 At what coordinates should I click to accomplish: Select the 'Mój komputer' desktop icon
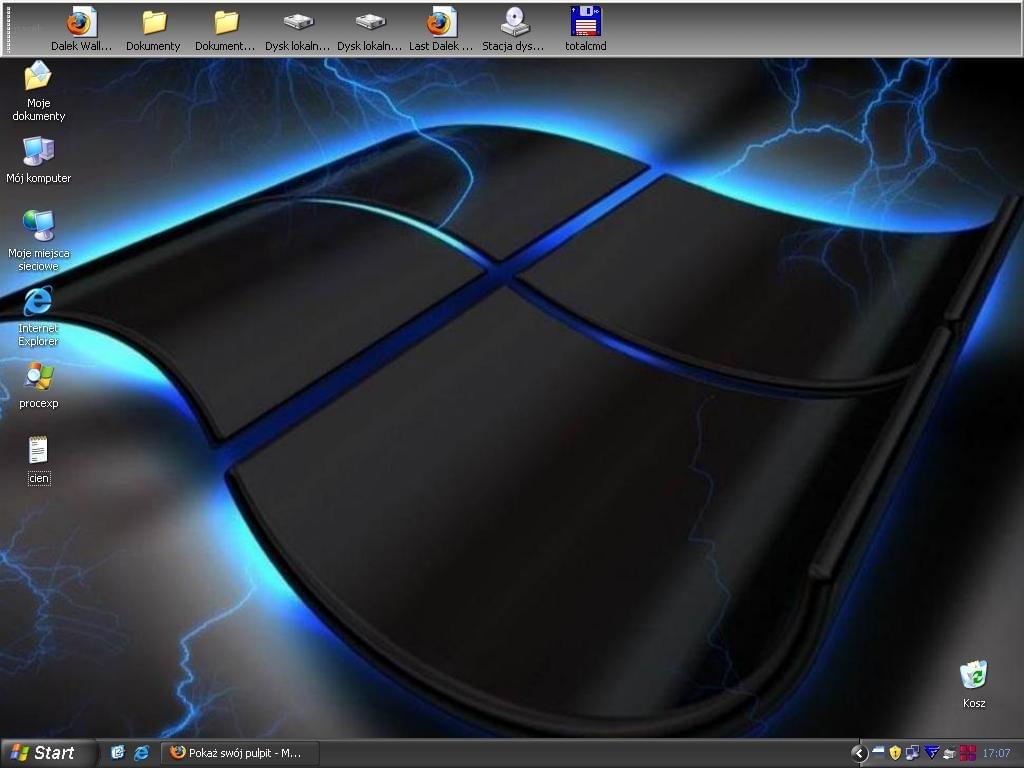pyautogui.click(x=39, y=160)
